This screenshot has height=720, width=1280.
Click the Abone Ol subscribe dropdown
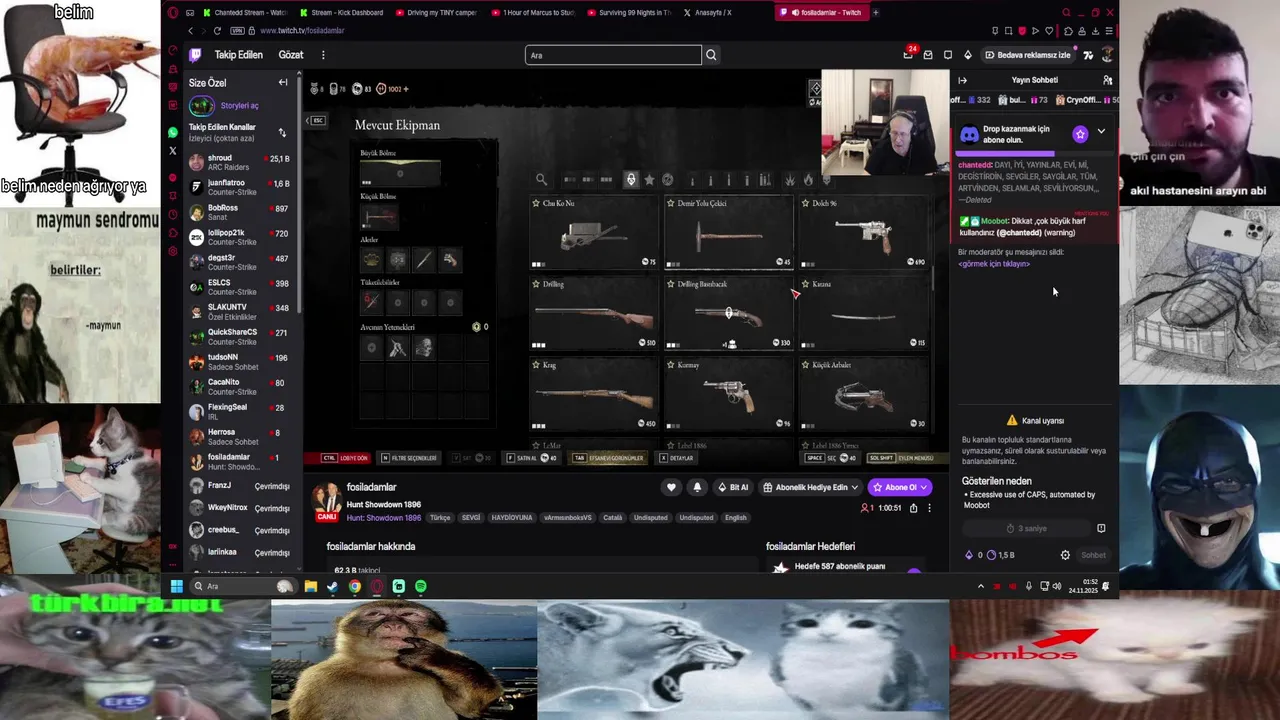click(900, 487)
